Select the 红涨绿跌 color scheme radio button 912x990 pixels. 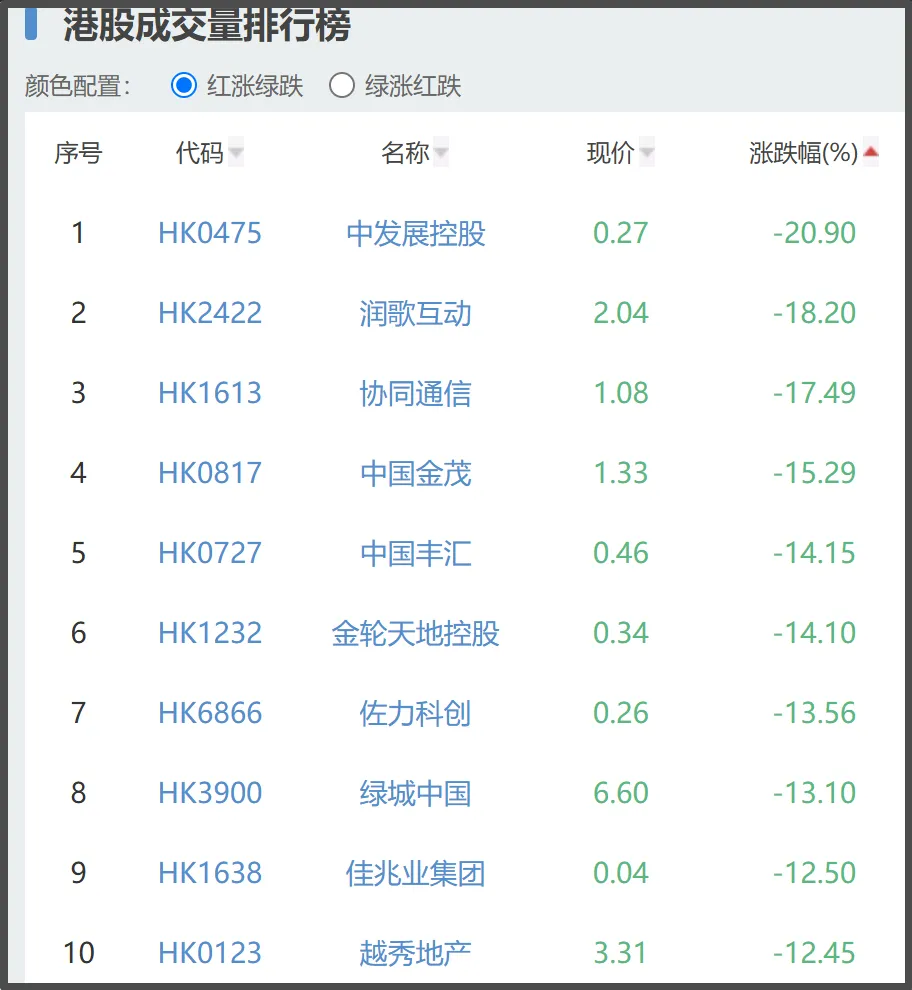pos(184,85)
